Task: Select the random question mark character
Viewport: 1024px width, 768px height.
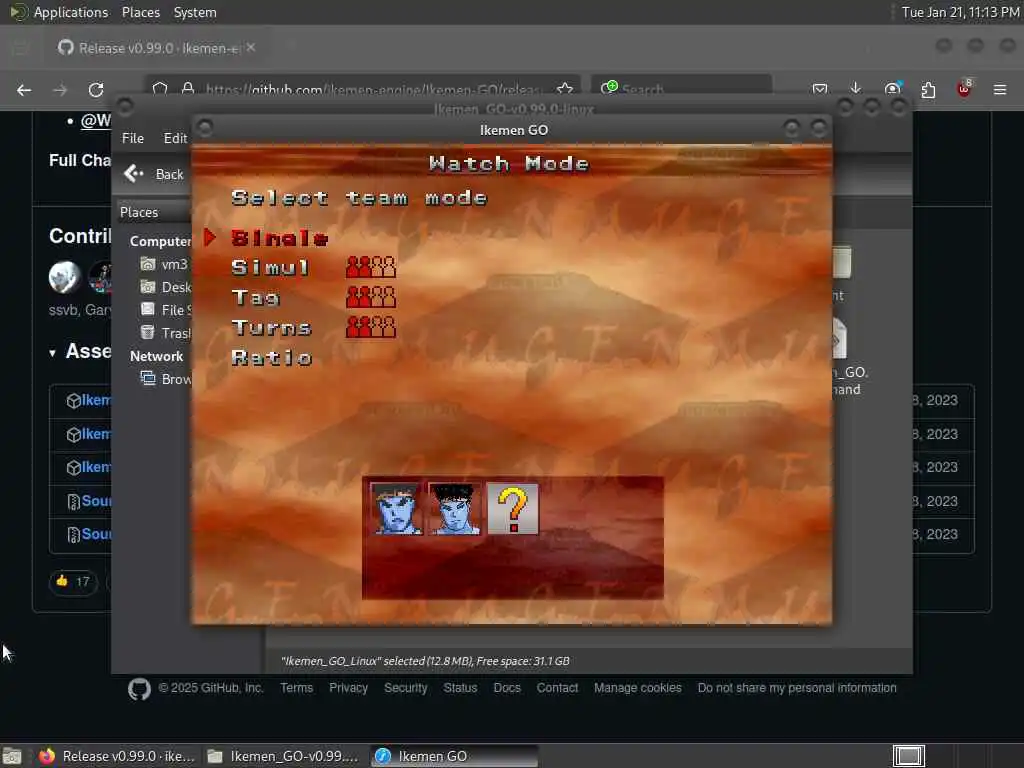Action: [x=513, y=509]
